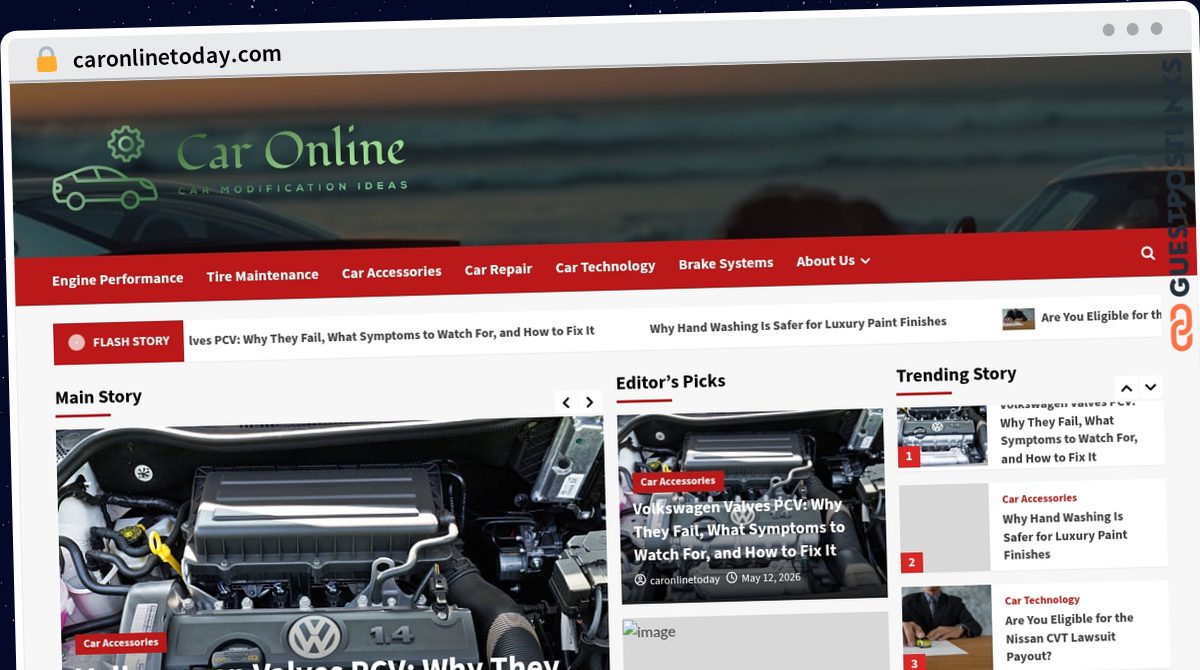Click clock icon beside May 12, 2026
Screen dimensions: 1200x670
731,577
